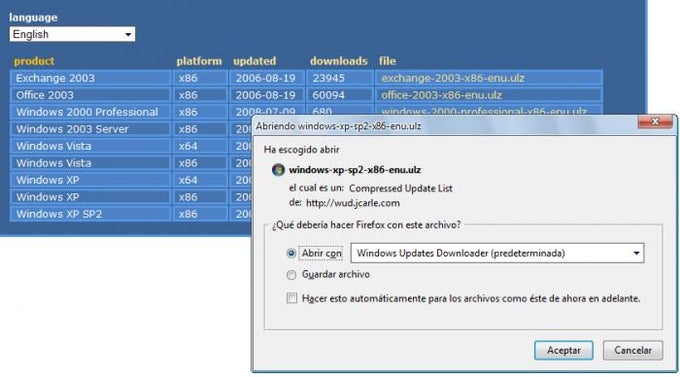Click the product column header

[34, 61]
